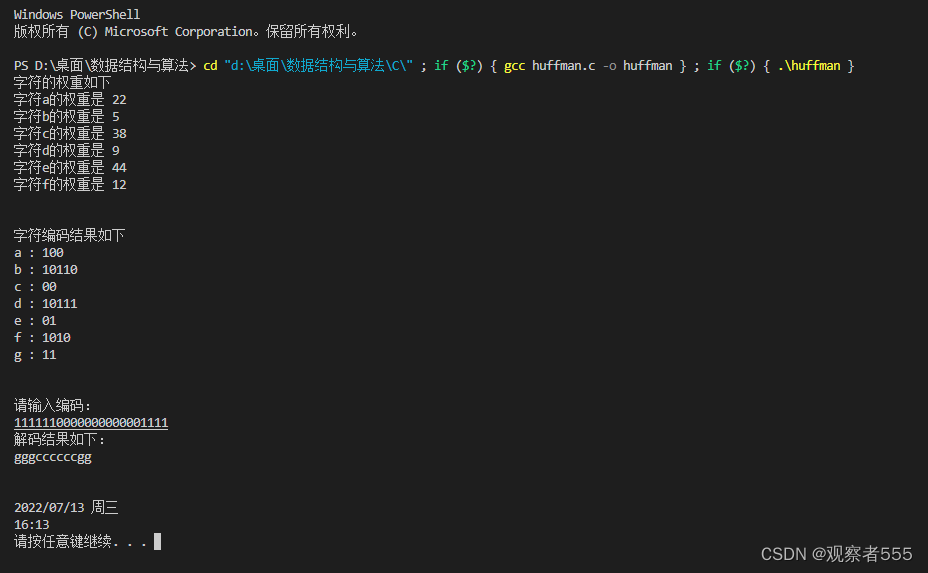
Task: Click the decoded result gggccccccgg
Action: tap(52, 457)
